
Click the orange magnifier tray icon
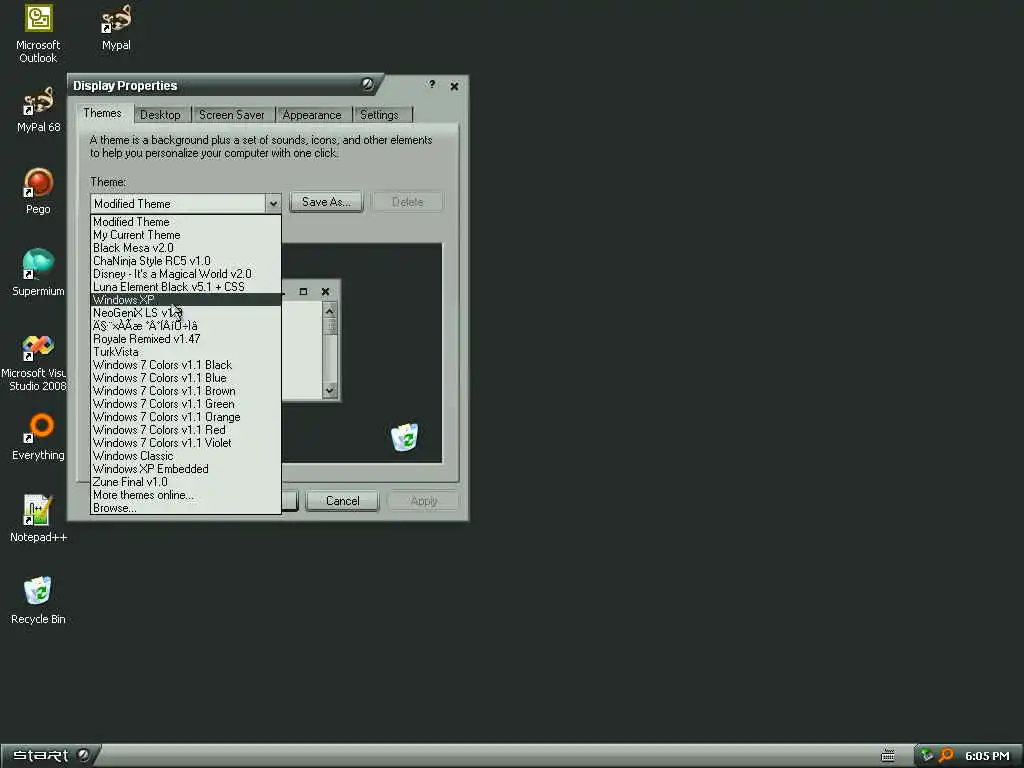coord(946,756)
